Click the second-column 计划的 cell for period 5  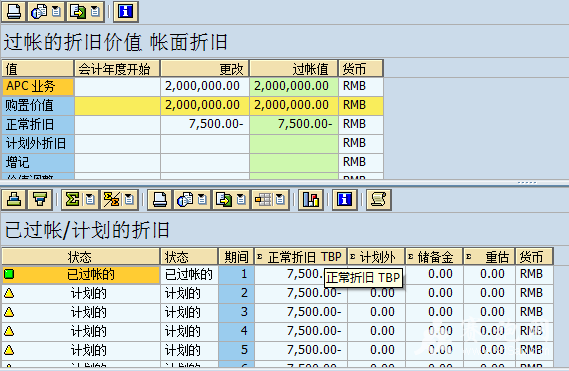(189, 350)
